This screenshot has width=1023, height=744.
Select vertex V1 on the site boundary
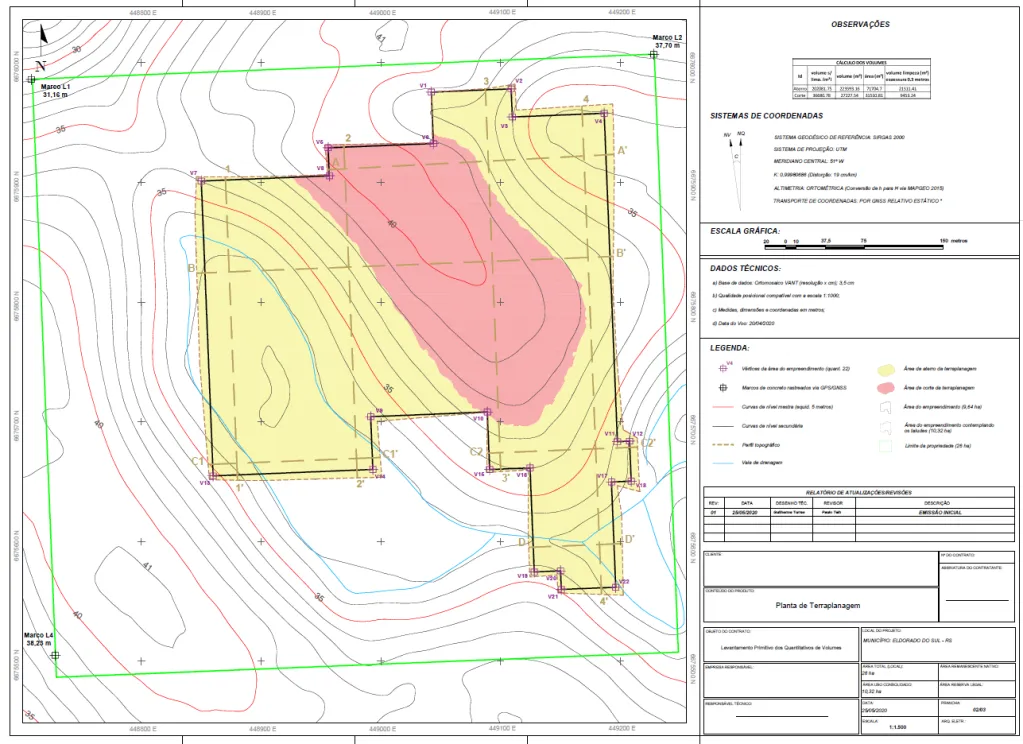[x=430, y=91]
